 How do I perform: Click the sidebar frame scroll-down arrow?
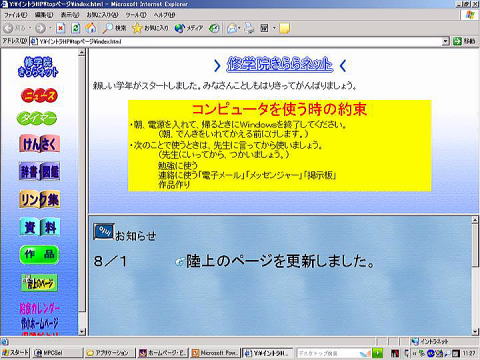(x=82, y=332)
